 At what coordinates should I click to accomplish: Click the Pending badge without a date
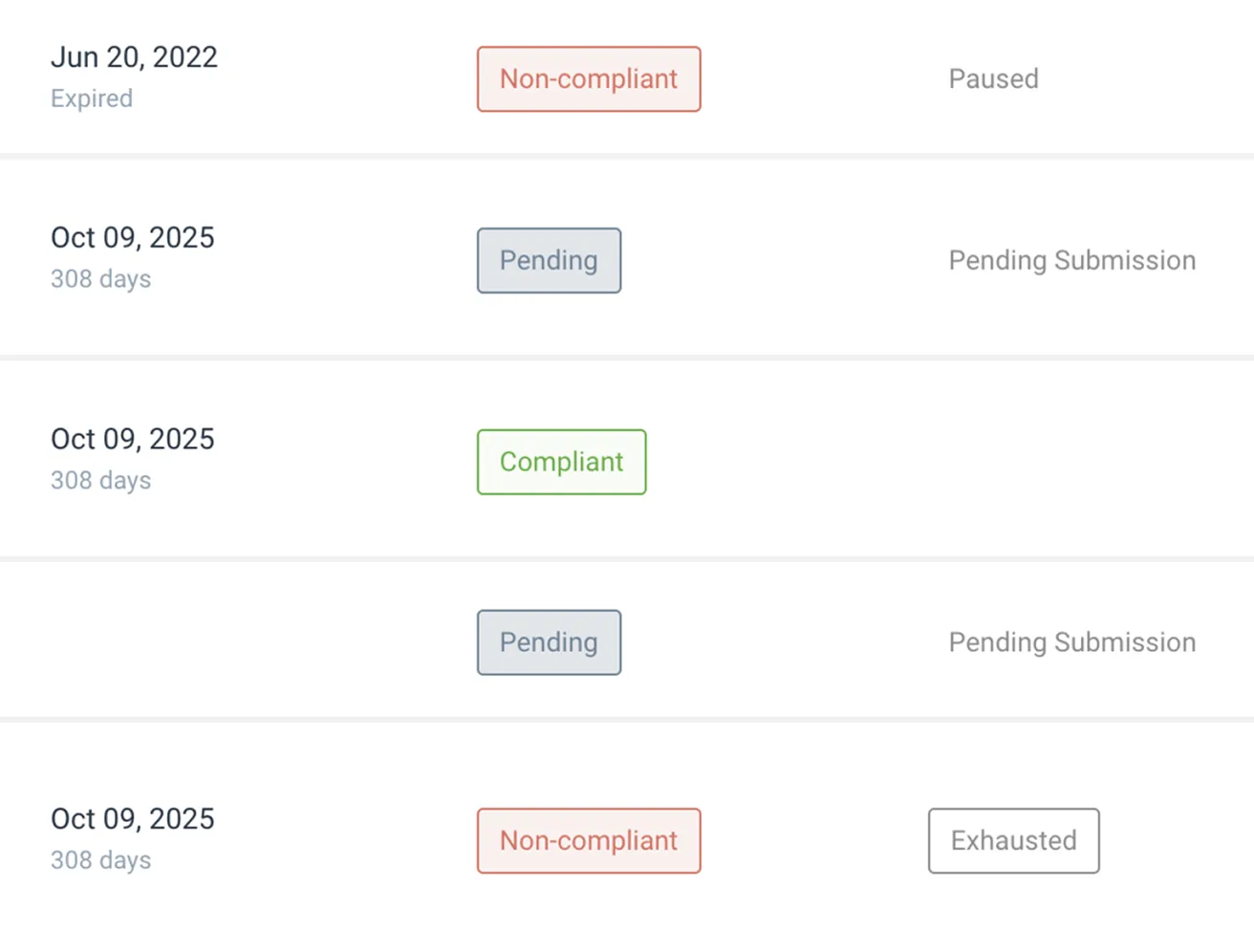click(549, 642)
